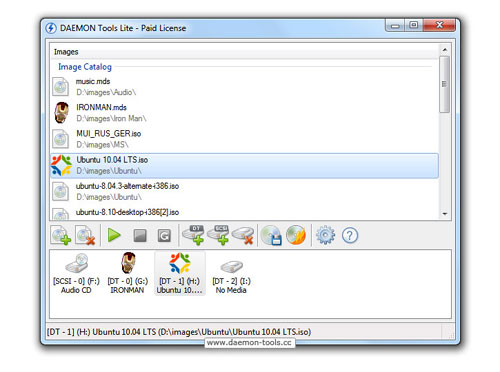Viewport: 500px width, 372px height.
Task: Select music.mds in the Image Catalog
Action: tap(245, 87)
